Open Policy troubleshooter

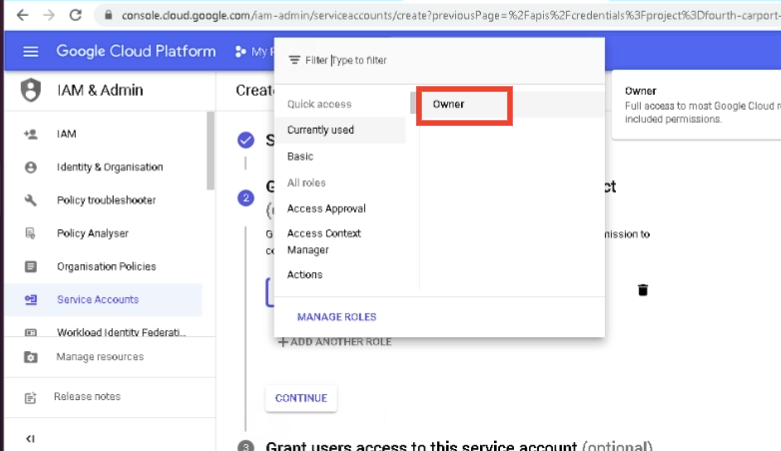click(104, 200)
